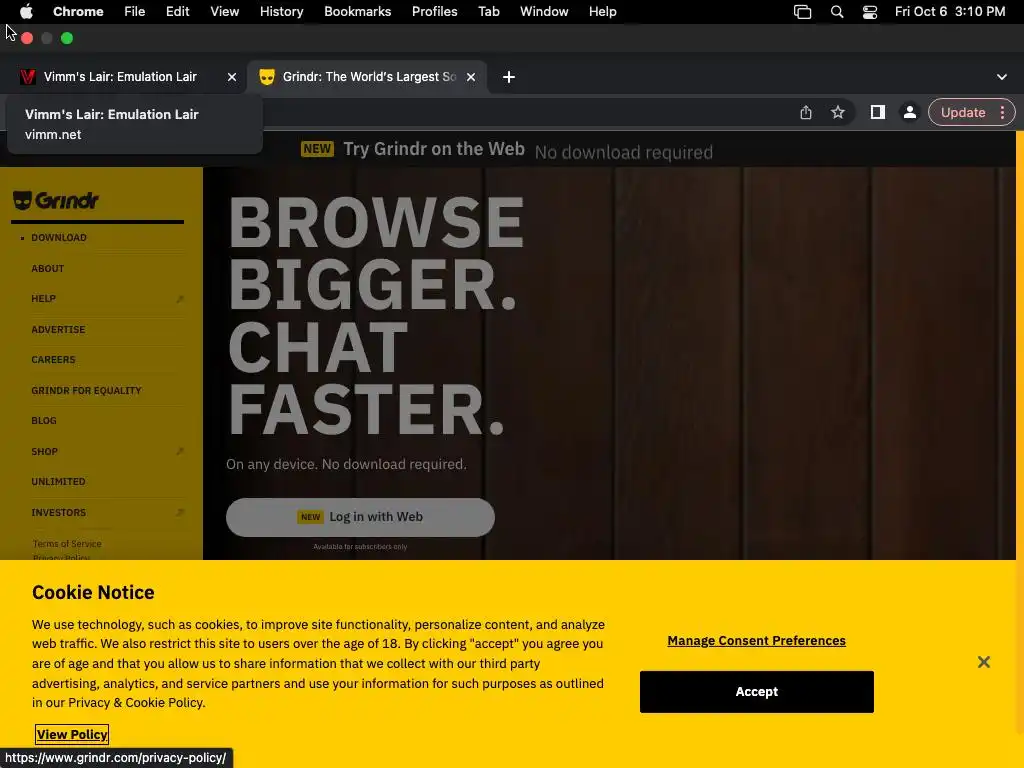This screenshot has height=768, width=1024.
Task: Click the Grindr tab favicon
Action: point(266,77)
